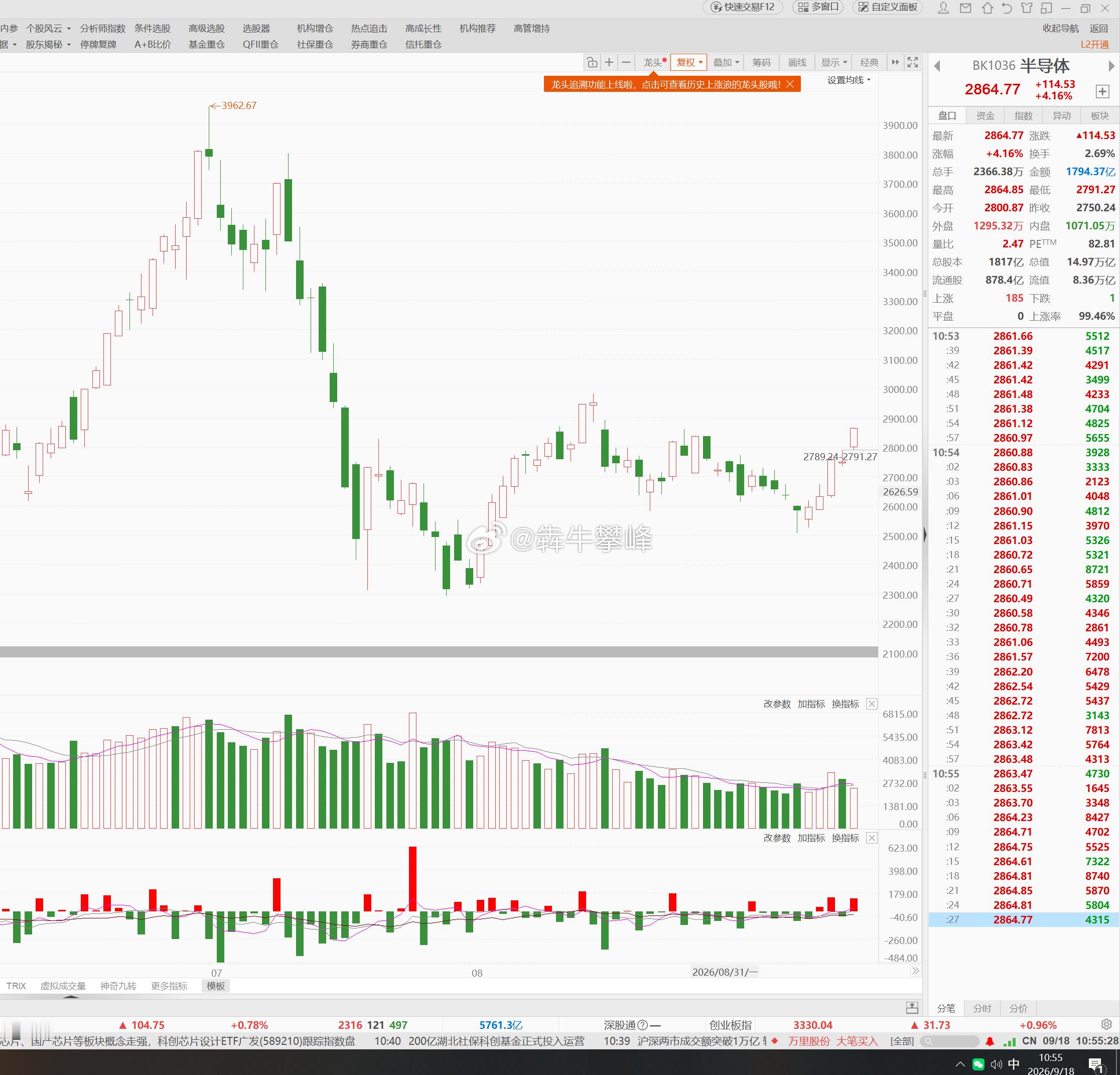Screen dimensions: 1120x1075
Task: Activate the 画线 drawing tool
Action: (x=797, y=62)
